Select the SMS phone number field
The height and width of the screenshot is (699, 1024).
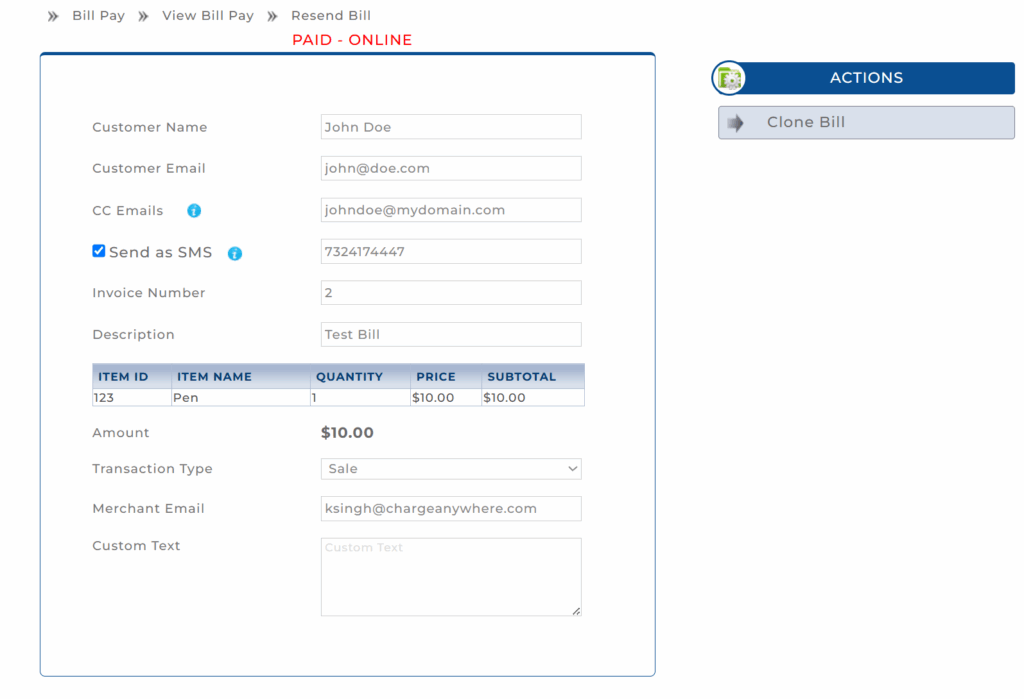[x=450, y=252]
